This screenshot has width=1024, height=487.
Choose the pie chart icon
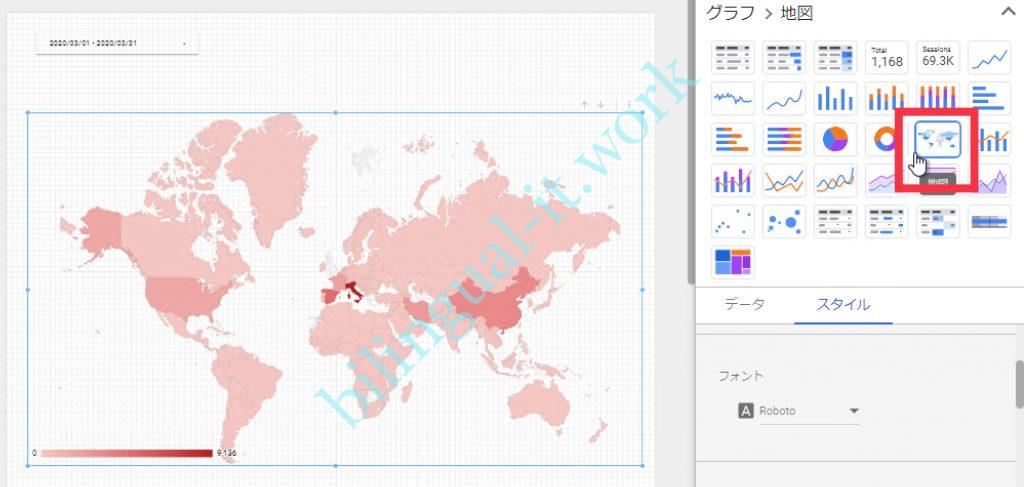pyautogui.click(x=835, y=139)
